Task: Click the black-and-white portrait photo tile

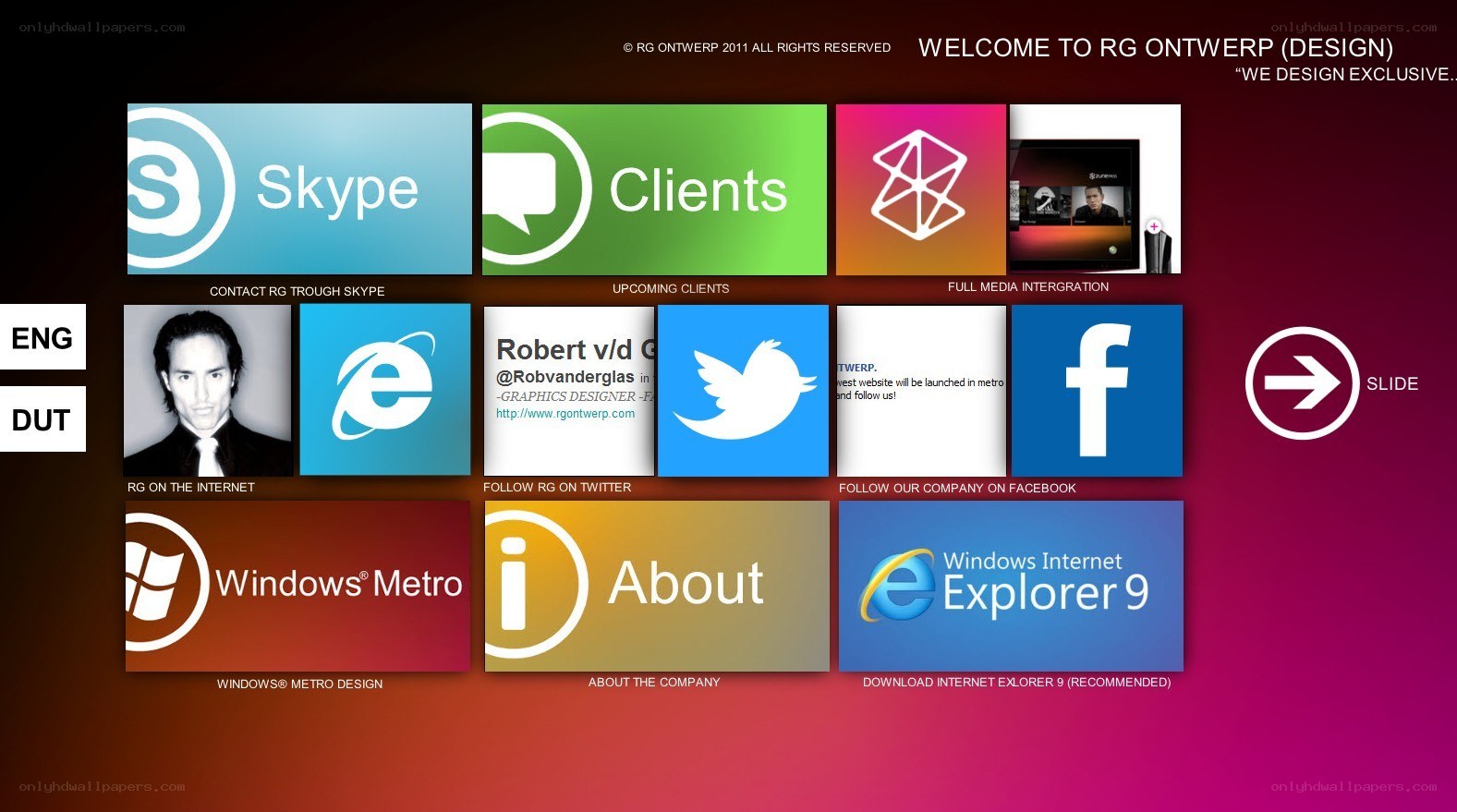Action: [208, 390]
